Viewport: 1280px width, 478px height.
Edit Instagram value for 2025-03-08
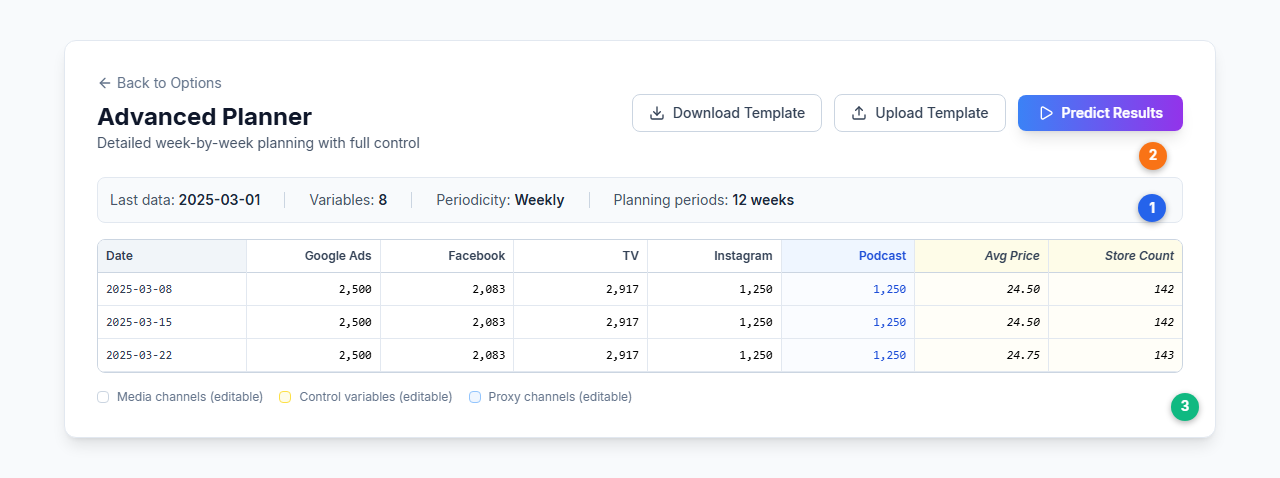[715, 289]
